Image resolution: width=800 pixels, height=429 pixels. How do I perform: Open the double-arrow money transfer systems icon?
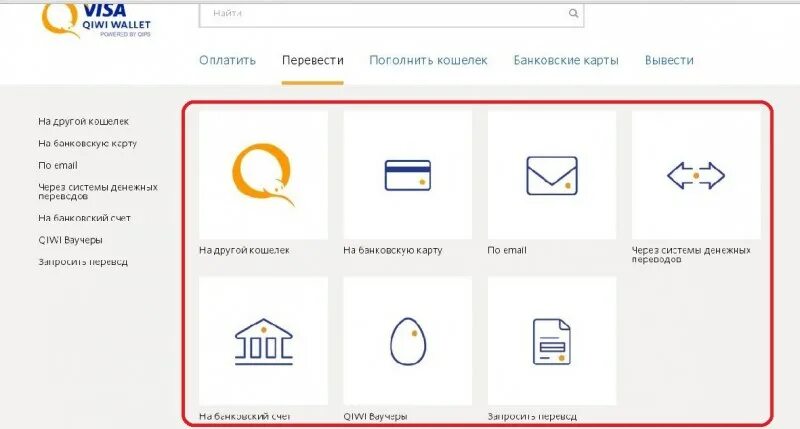pyautogui.click(x=696, y=175)
